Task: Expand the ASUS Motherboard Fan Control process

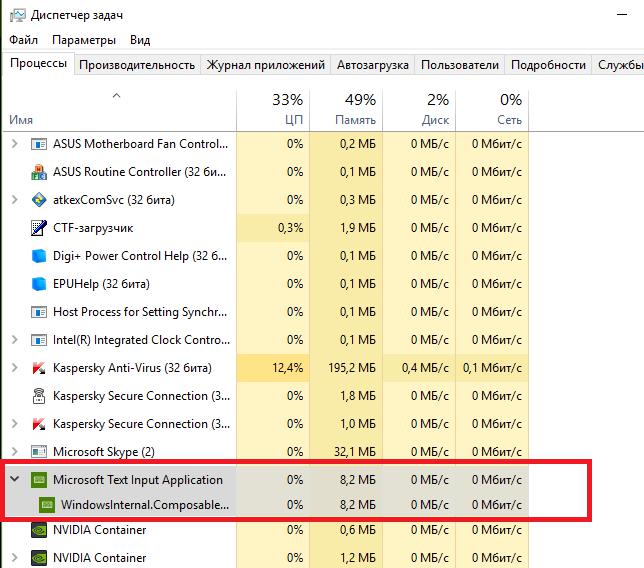Action: tap(15, 144)
